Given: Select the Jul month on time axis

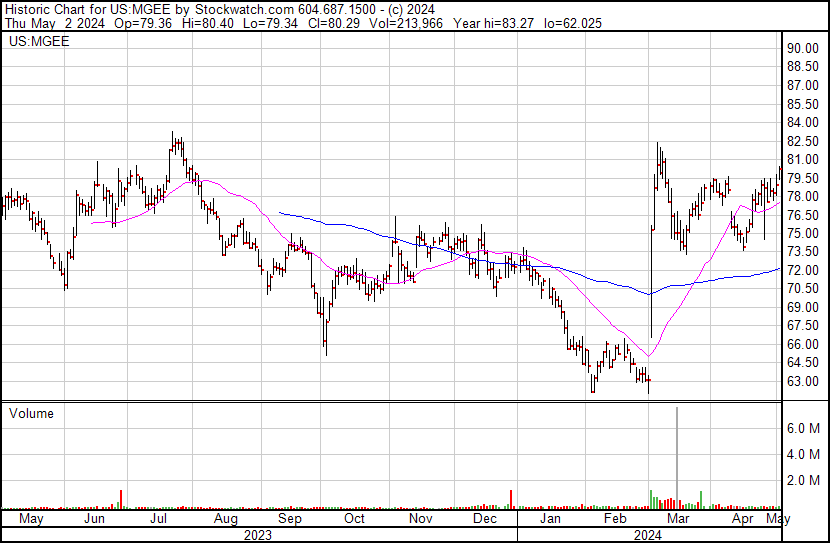Looking at the screenshot, I should [159, 520].
